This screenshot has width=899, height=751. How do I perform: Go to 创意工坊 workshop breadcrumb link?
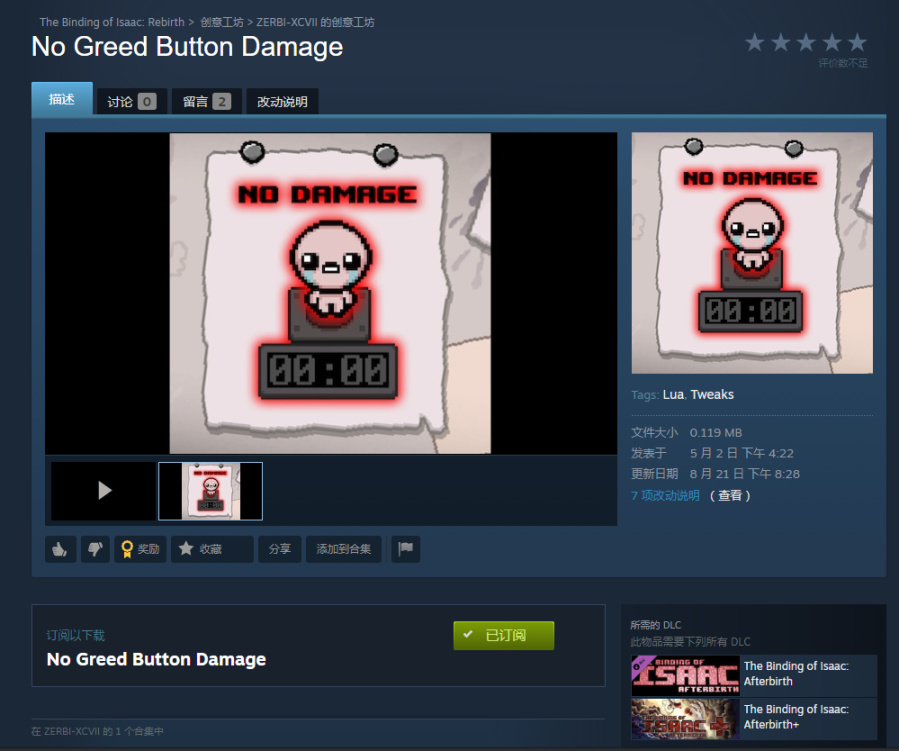pyautogui.click(x=222, y=22)
